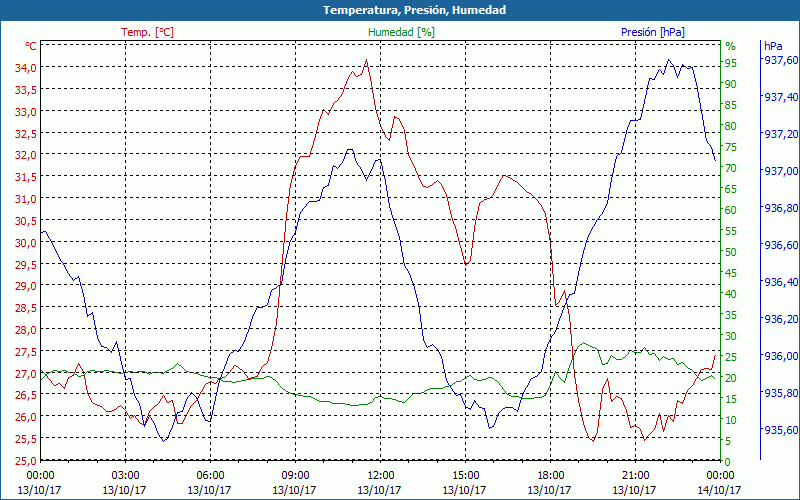
Task: Click '937,60' on the pressure axis
Action: point(780,60)
